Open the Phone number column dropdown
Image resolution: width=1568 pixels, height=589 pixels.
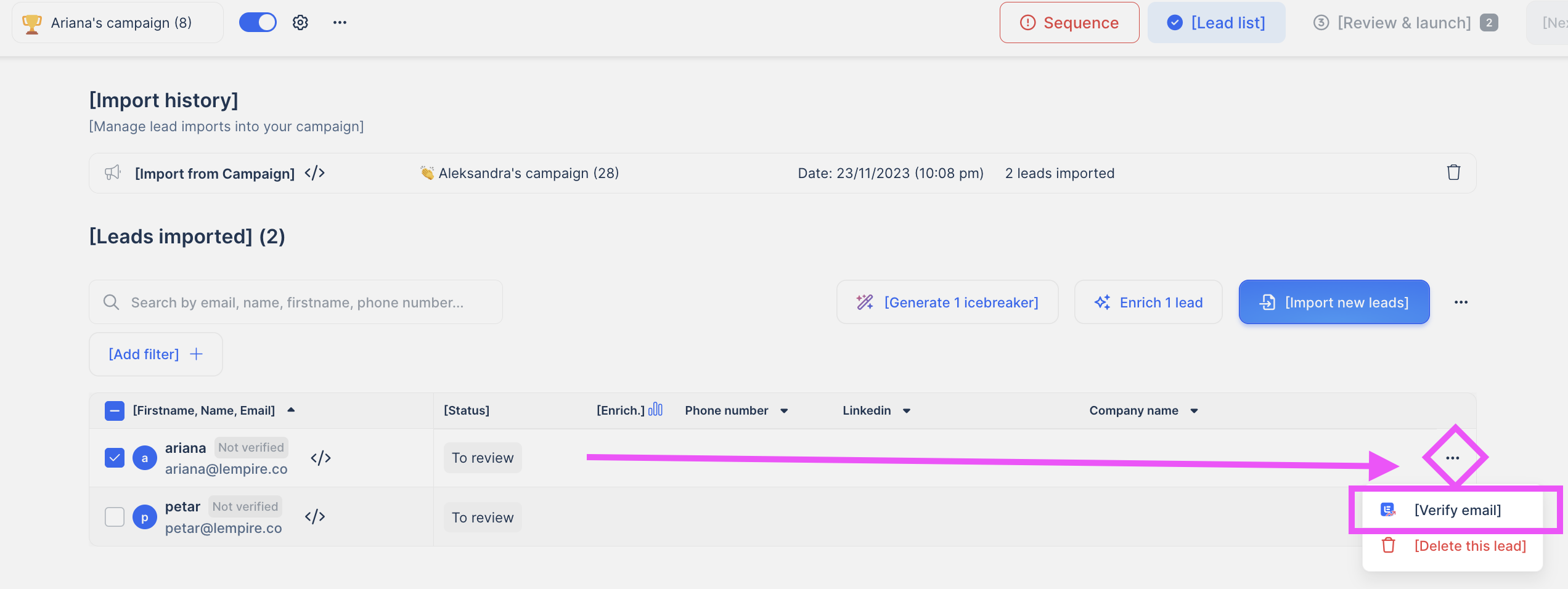(x=785, y=410)
